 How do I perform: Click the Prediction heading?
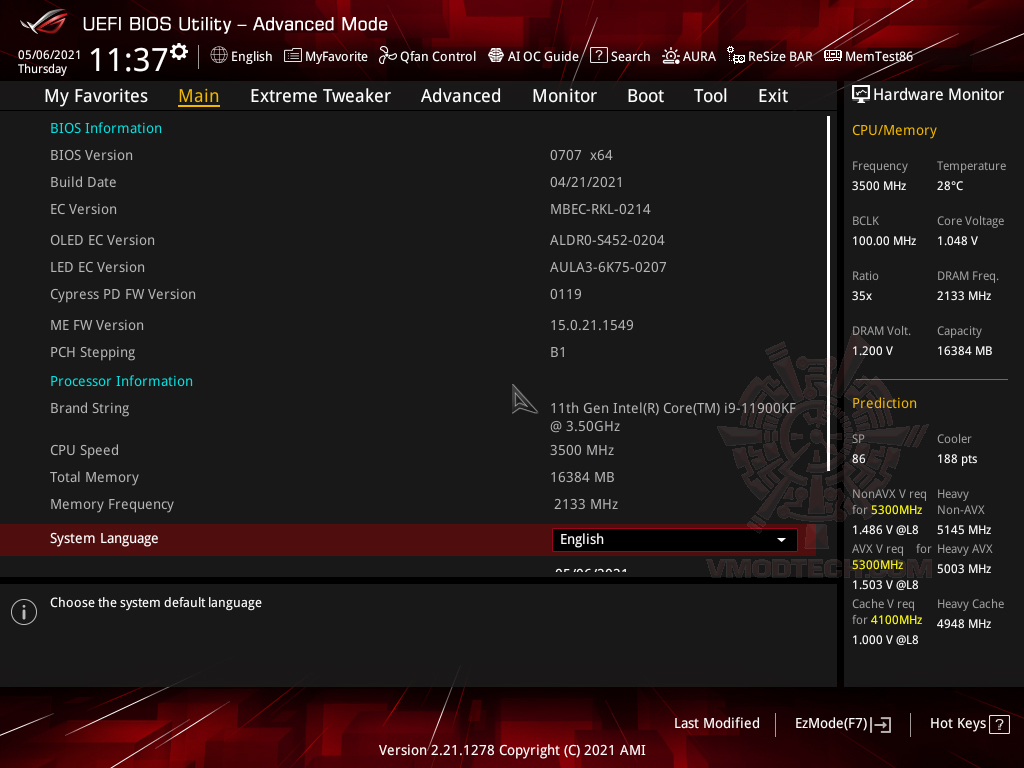(x=884, y=403)
